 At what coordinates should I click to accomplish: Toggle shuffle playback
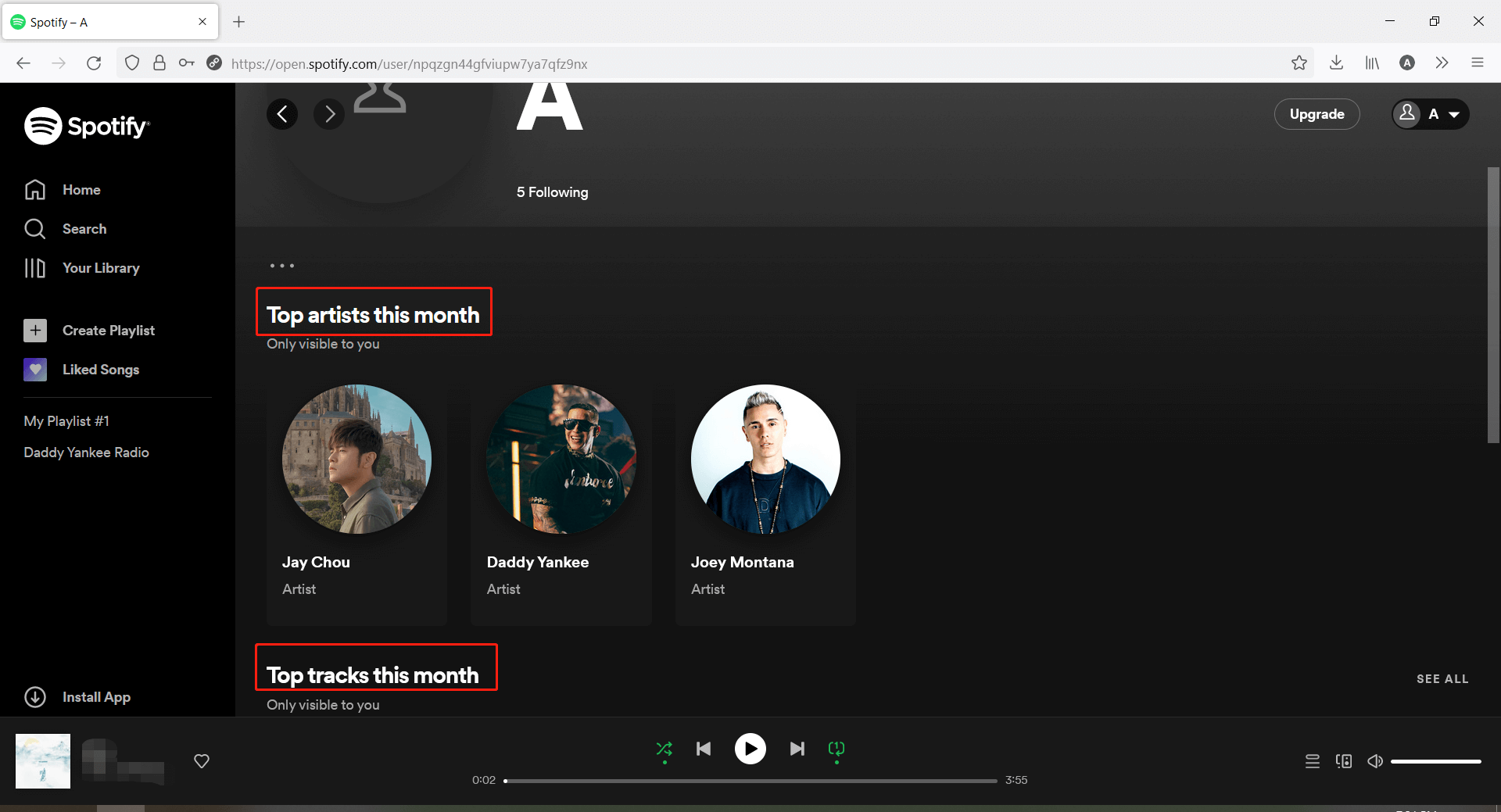(665, 749)
